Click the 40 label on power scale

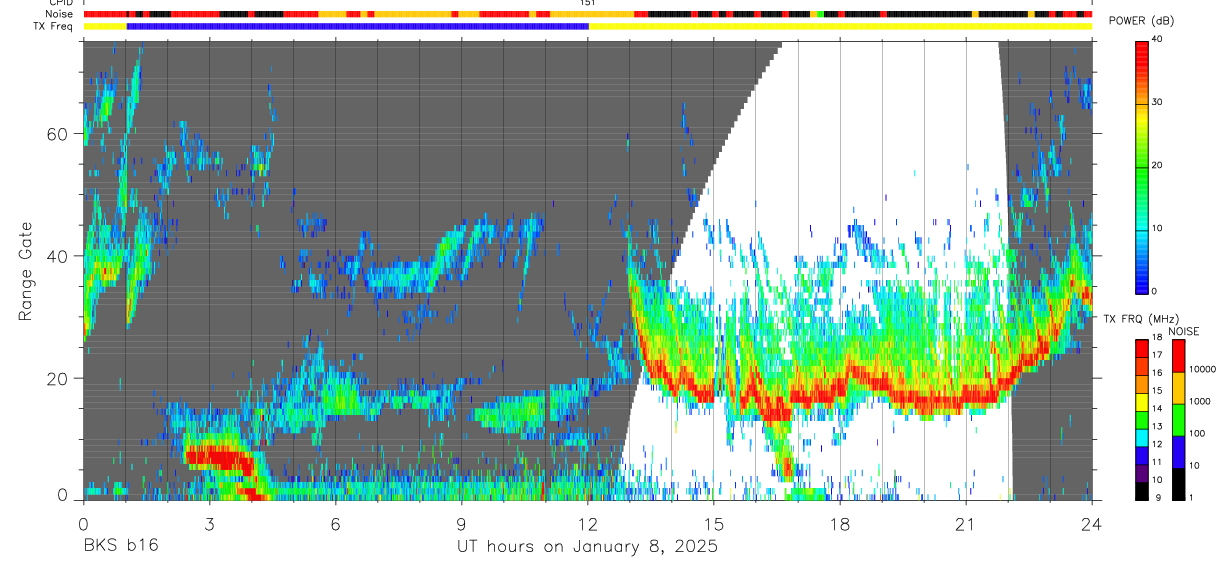pos(1157,39)
